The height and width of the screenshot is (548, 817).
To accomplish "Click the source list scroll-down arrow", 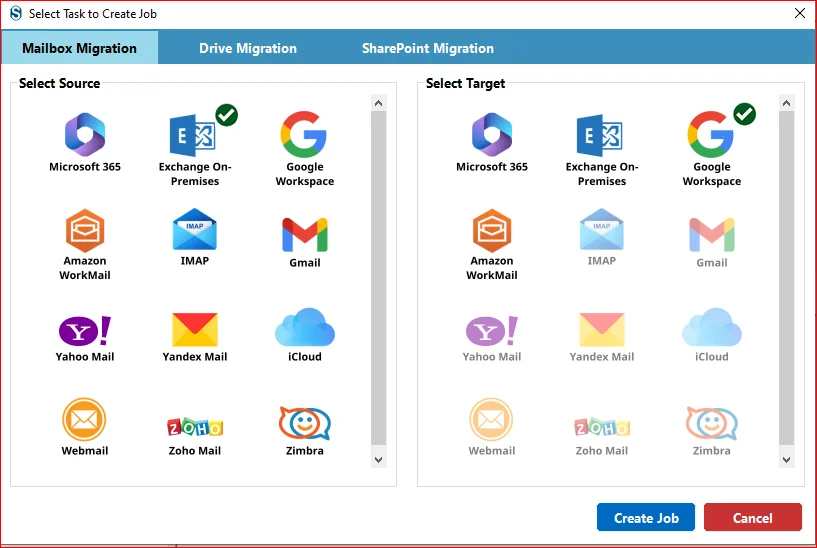I will coord(378,460).
